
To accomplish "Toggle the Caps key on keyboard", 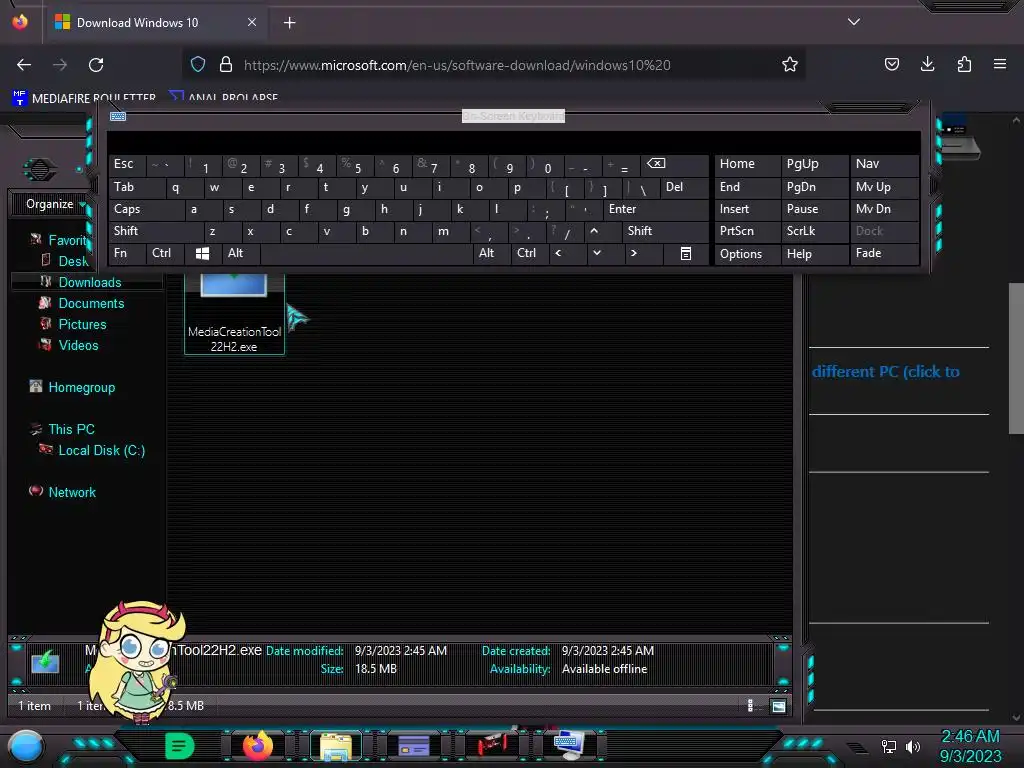I will click(x=146, y=209).
